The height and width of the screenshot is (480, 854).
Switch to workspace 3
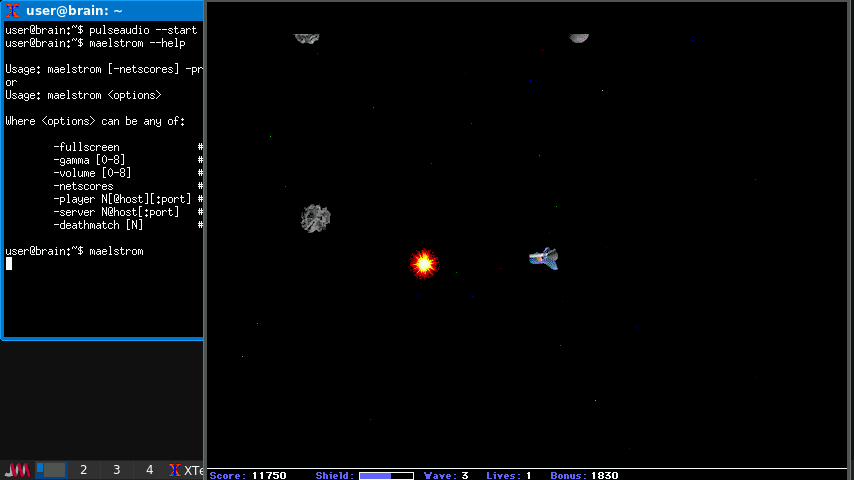point(116,470)
